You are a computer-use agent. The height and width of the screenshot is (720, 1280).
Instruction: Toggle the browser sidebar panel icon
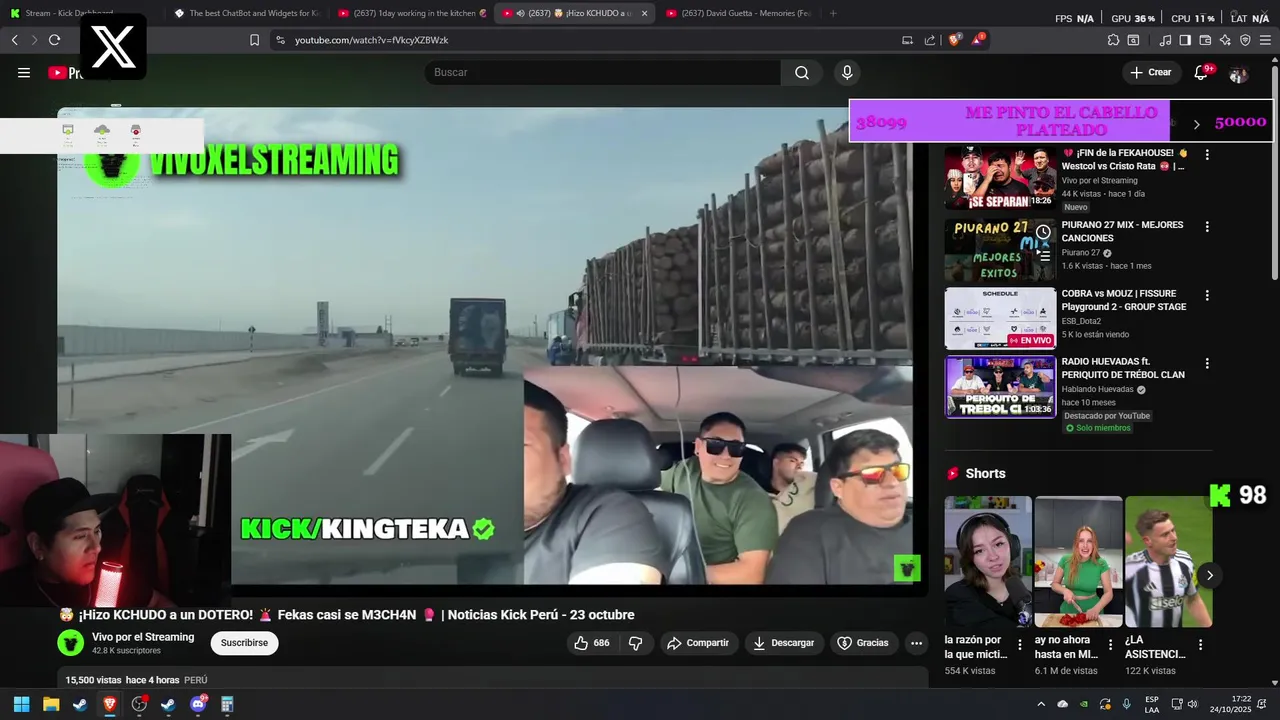coord(1185,40)
